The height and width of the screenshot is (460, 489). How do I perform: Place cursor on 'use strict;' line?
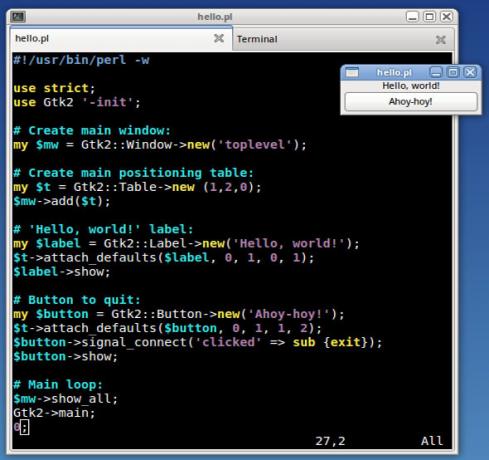click(x=54, y=88)
